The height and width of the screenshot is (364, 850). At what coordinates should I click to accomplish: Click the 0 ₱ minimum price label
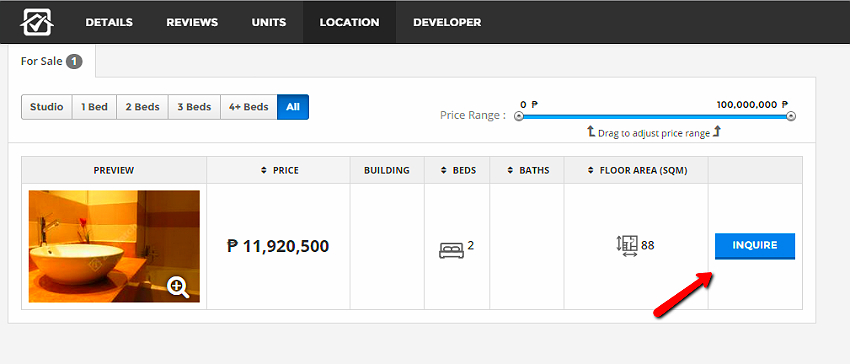tap(529, 105)
